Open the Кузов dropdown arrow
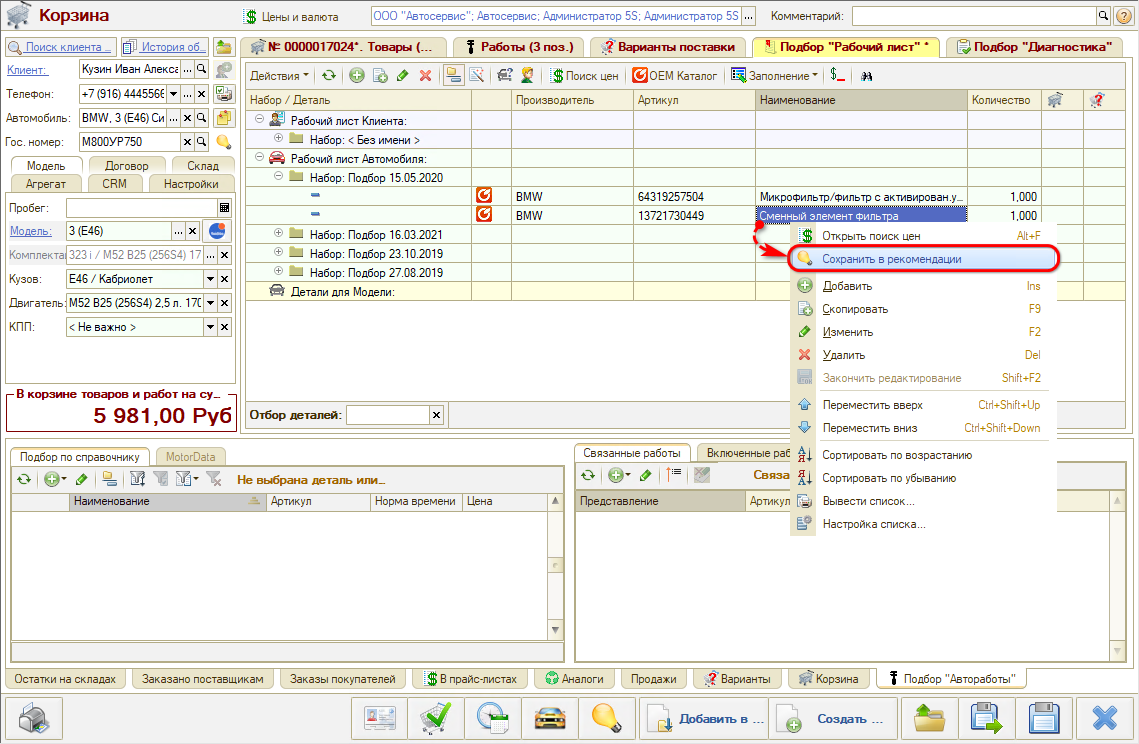The width and height of the screenshot is (1139, 744). click(210, 279)
